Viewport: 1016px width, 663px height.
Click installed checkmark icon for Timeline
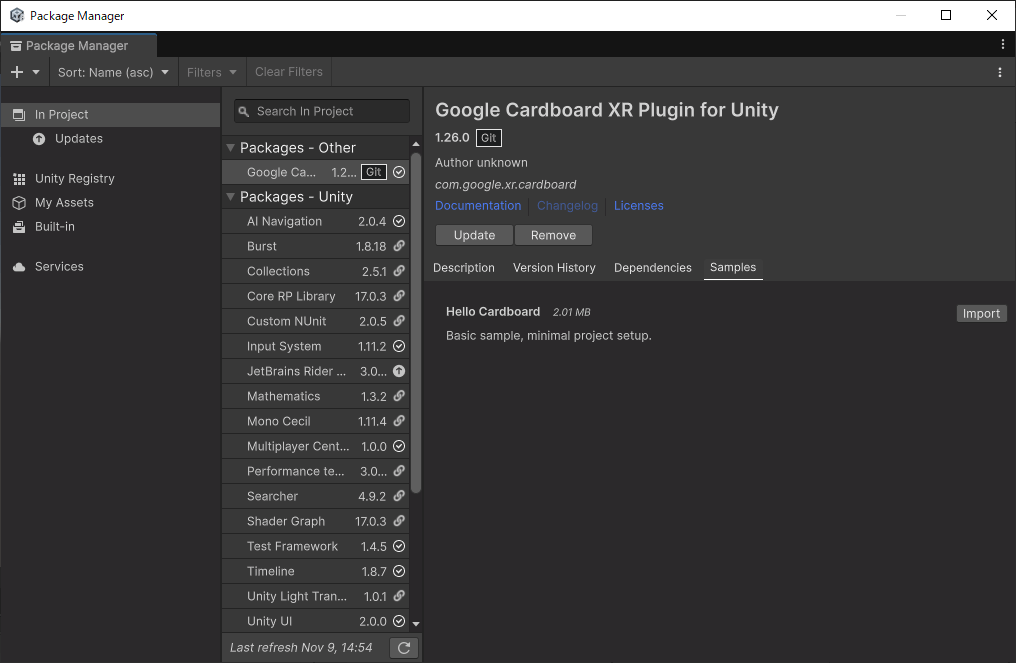(x=399, y=572)
